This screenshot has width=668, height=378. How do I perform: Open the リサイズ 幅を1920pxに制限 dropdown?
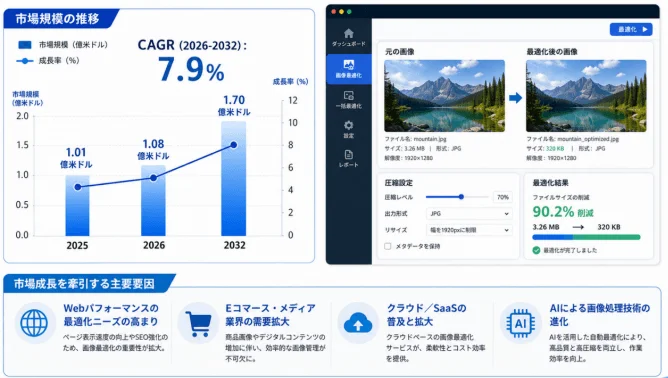pos(469,230)
